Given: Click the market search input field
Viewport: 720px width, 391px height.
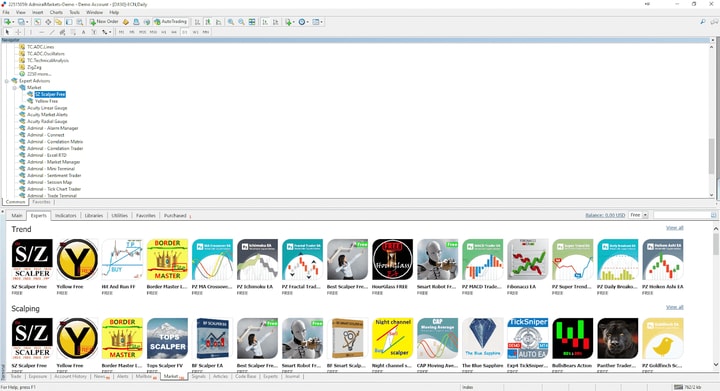Looking at the screenshot, I should (681, 215).
